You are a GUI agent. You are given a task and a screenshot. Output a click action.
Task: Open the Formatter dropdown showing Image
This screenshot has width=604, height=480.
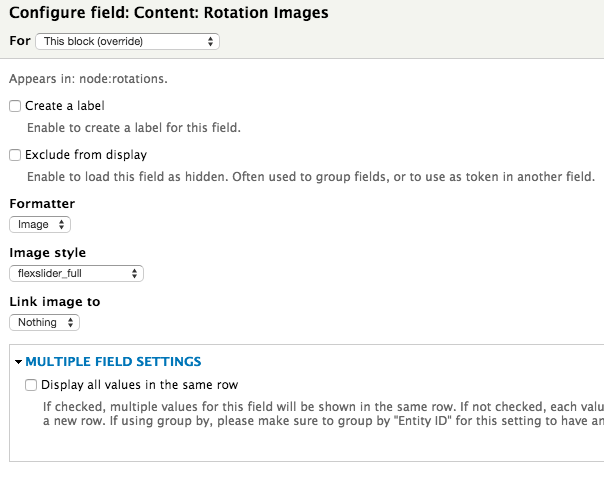[40, 225]
